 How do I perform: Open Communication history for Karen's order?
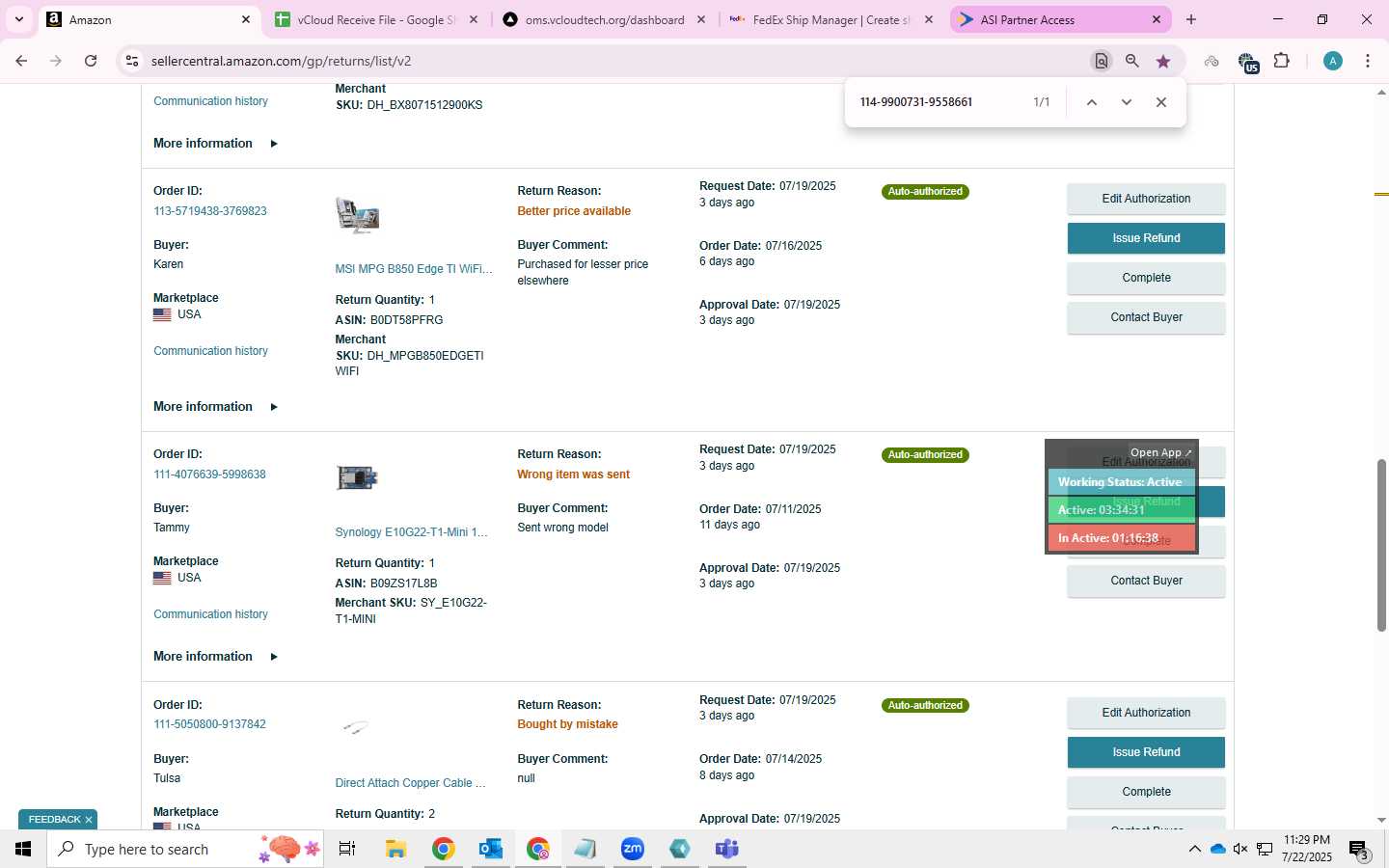[210, 351]
